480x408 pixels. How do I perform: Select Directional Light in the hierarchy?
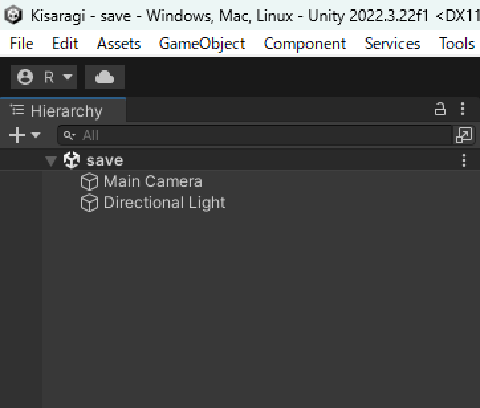165,203
